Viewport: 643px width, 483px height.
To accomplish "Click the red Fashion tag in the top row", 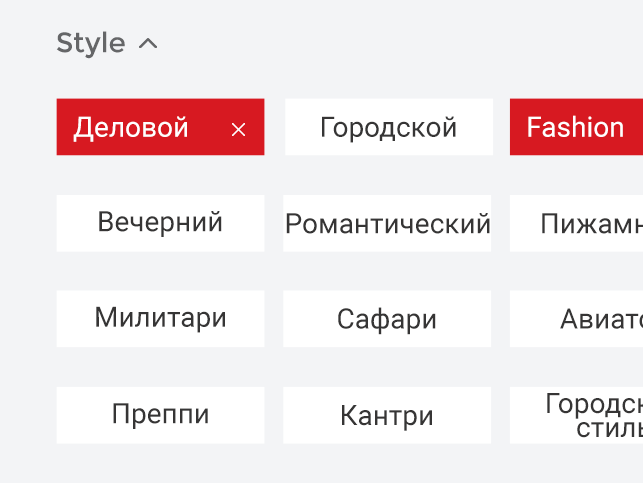I will [x=576, y=127].
